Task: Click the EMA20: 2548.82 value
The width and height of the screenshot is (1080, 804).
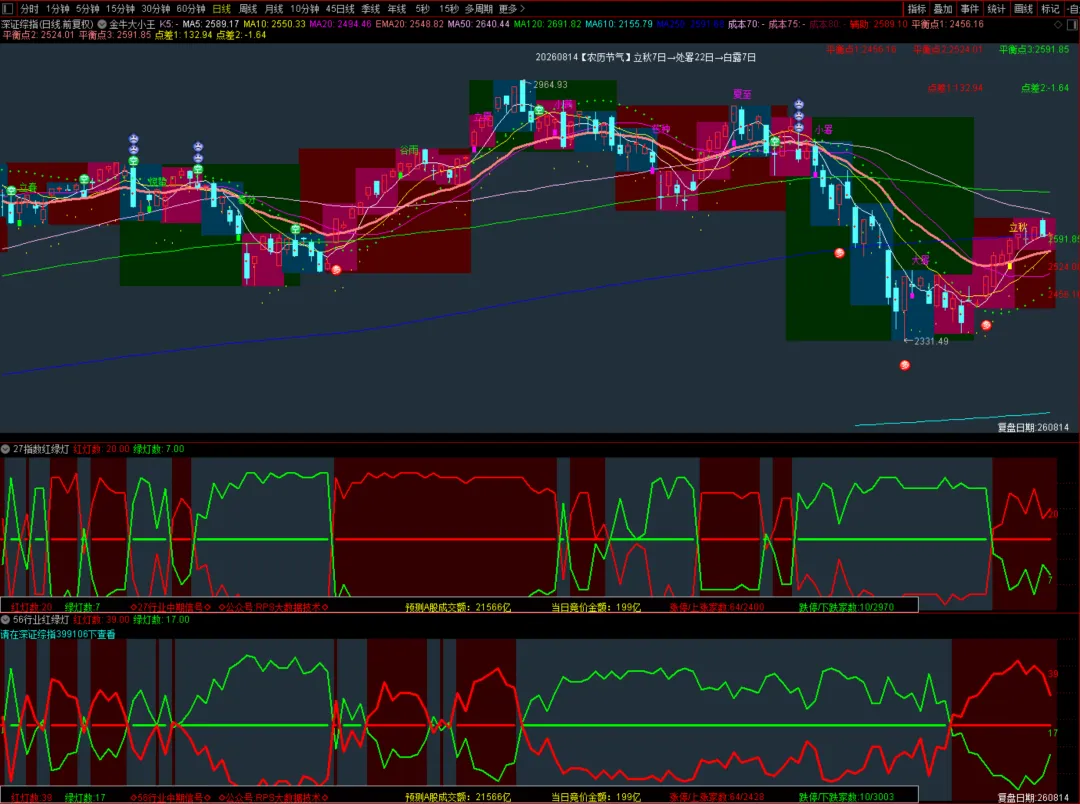Action: 410,24
